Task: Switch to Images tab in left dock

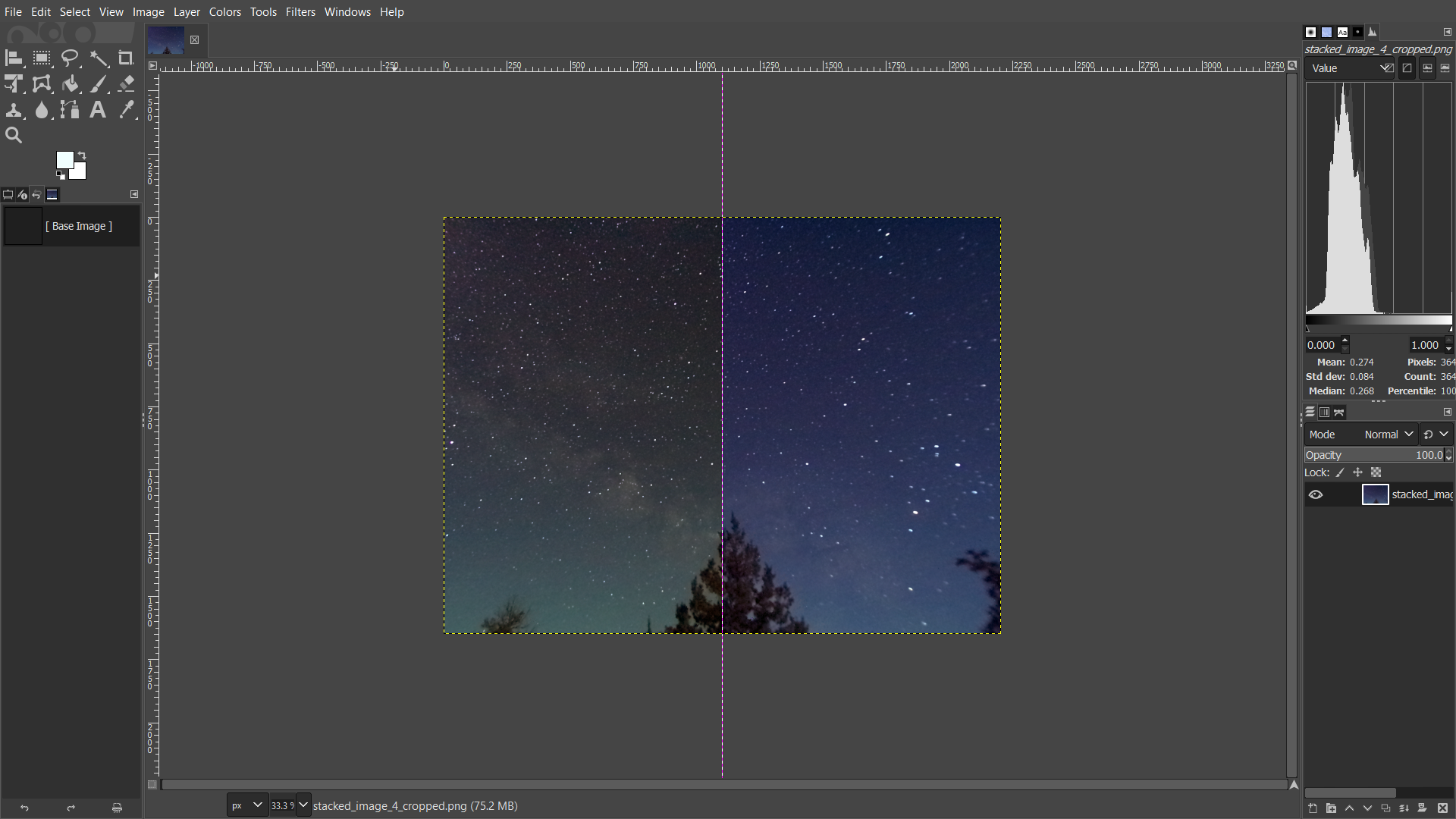Action: [x=52, y=195]
